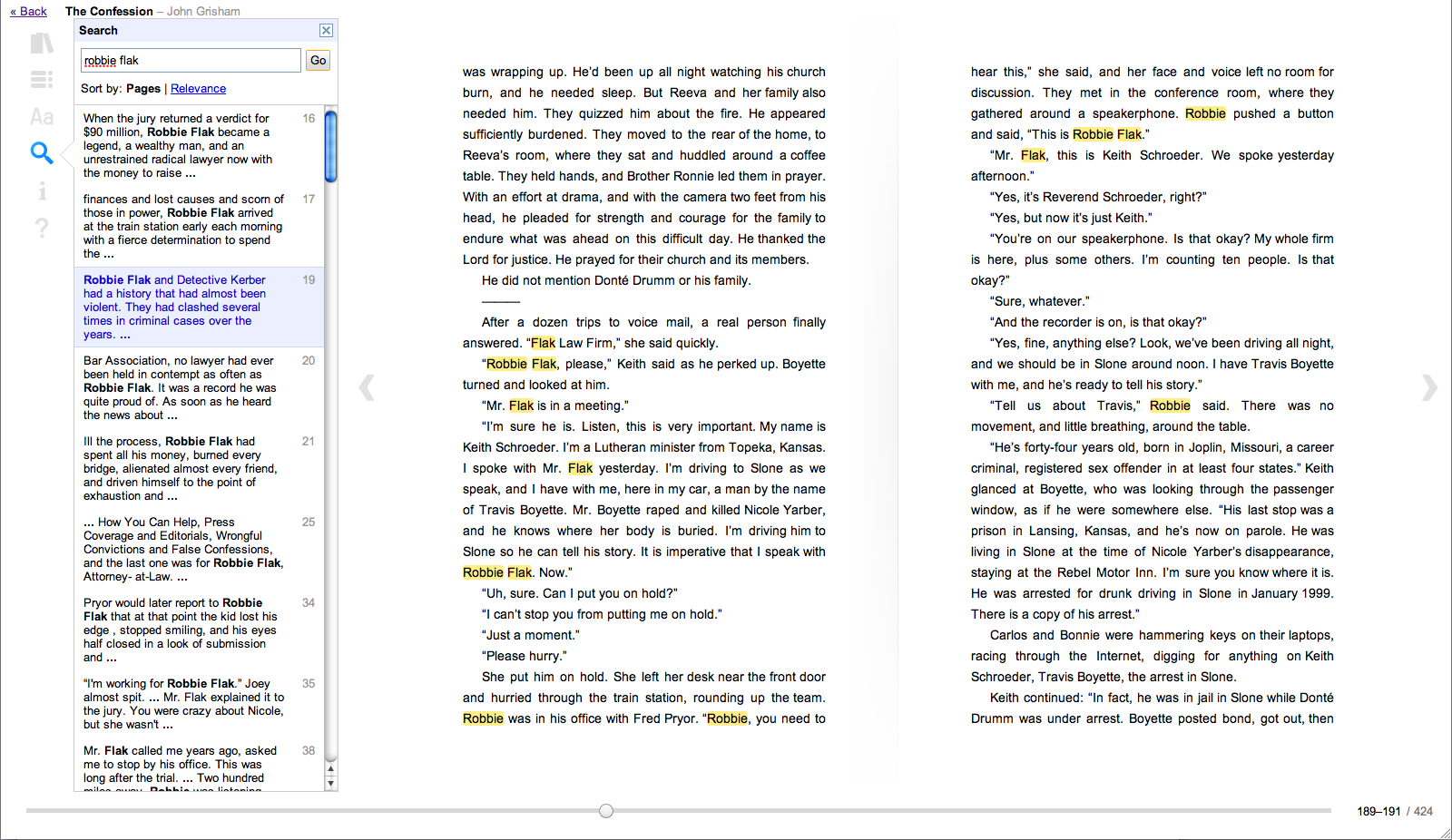
Task: Sort search results by Relevance
Action: (198, 89)
